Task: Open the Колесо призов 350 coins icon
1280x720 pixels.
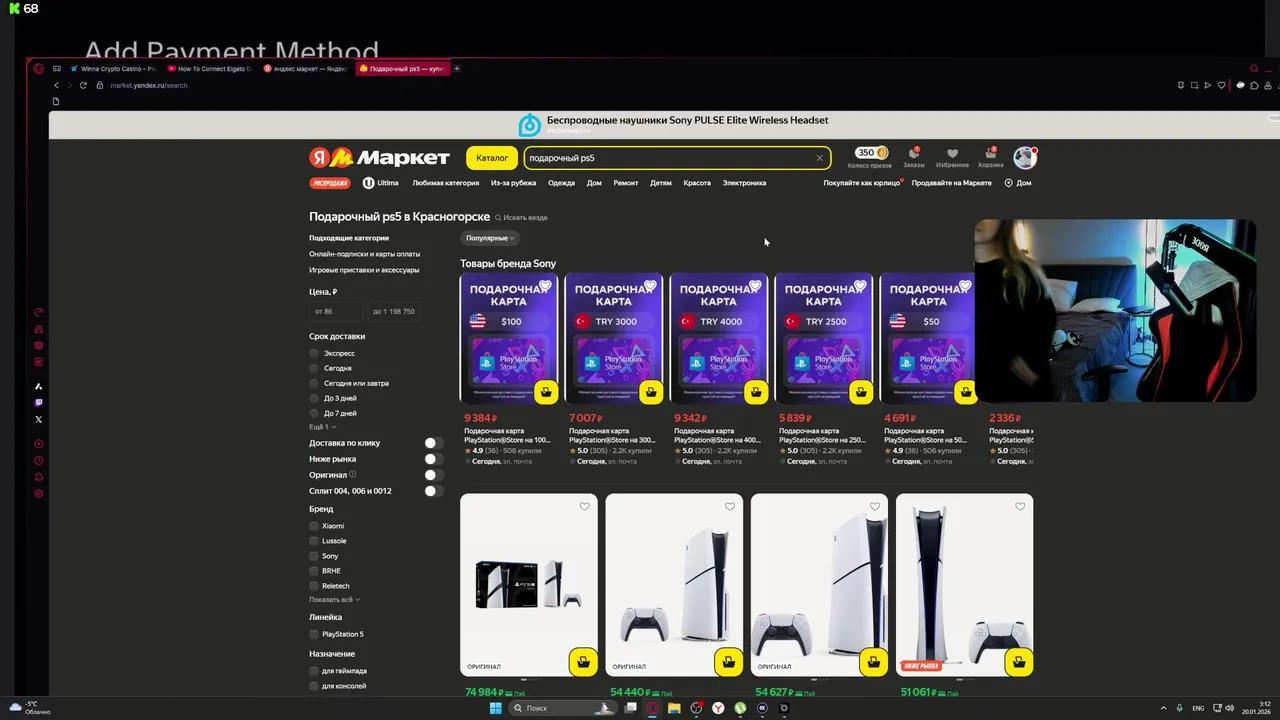Action: point(870,157)
